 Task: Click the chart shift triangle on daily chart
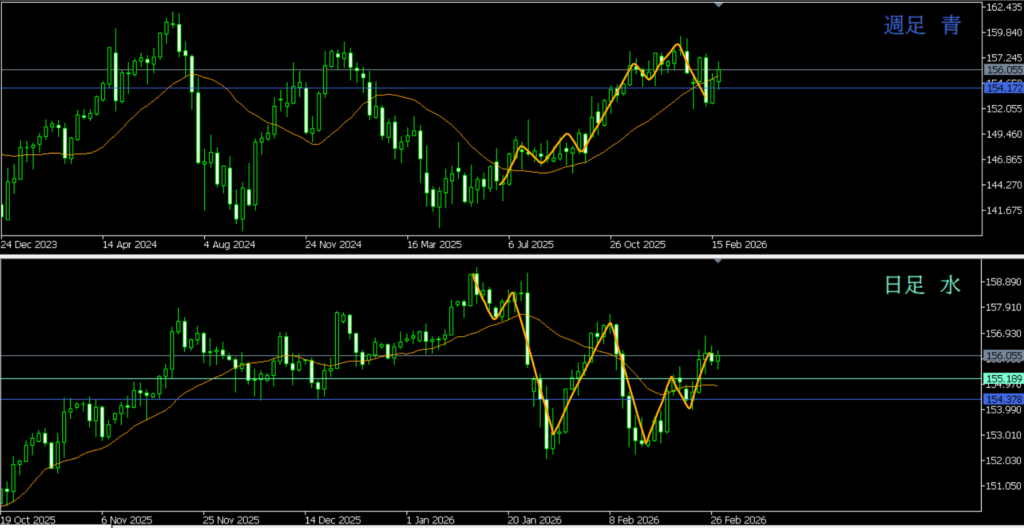click(x=718, y=261)
